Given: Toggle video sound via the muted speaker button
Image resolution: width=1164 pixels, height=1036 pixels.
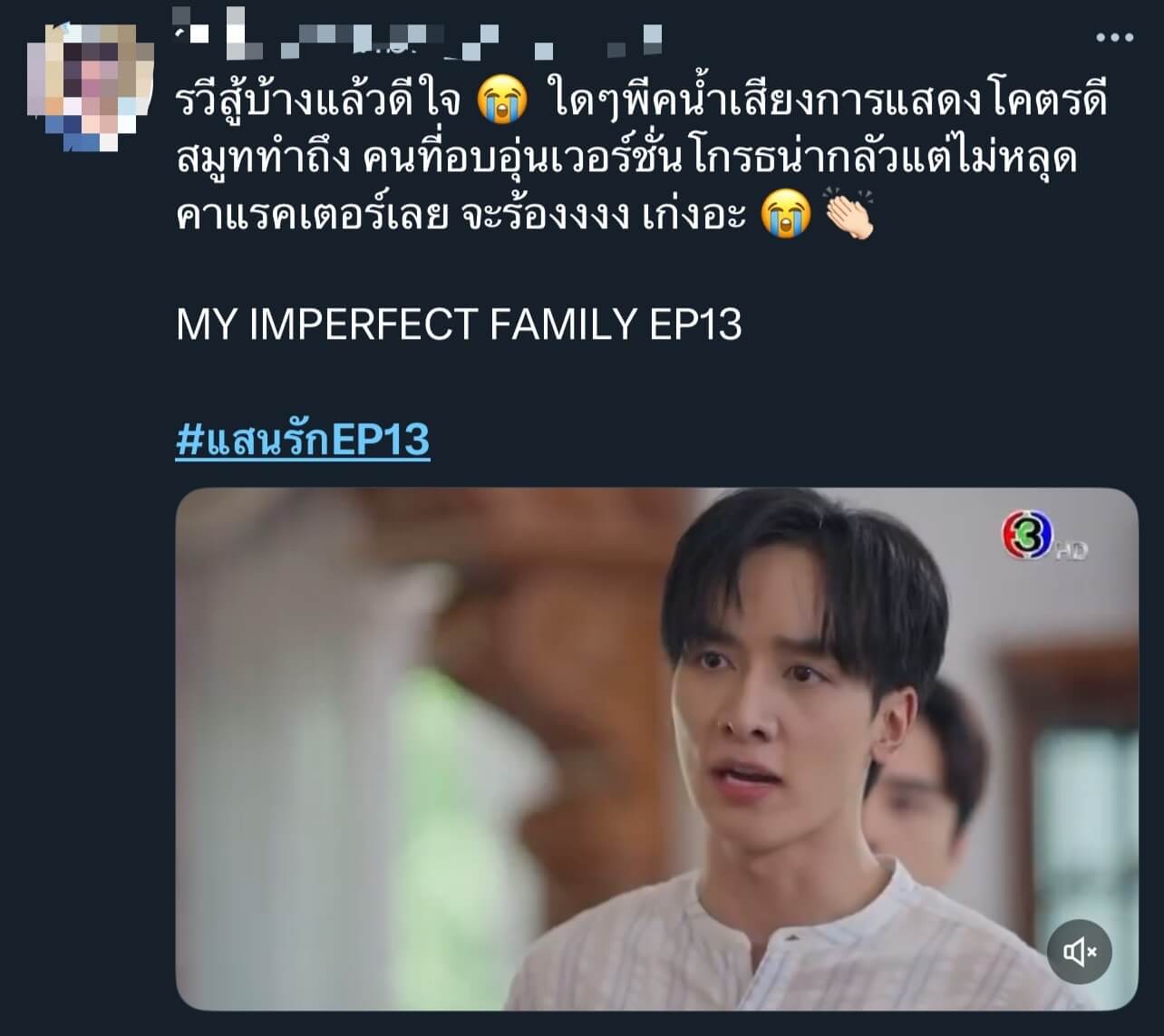Looking at the screenshot, I should coord(1079,952).
